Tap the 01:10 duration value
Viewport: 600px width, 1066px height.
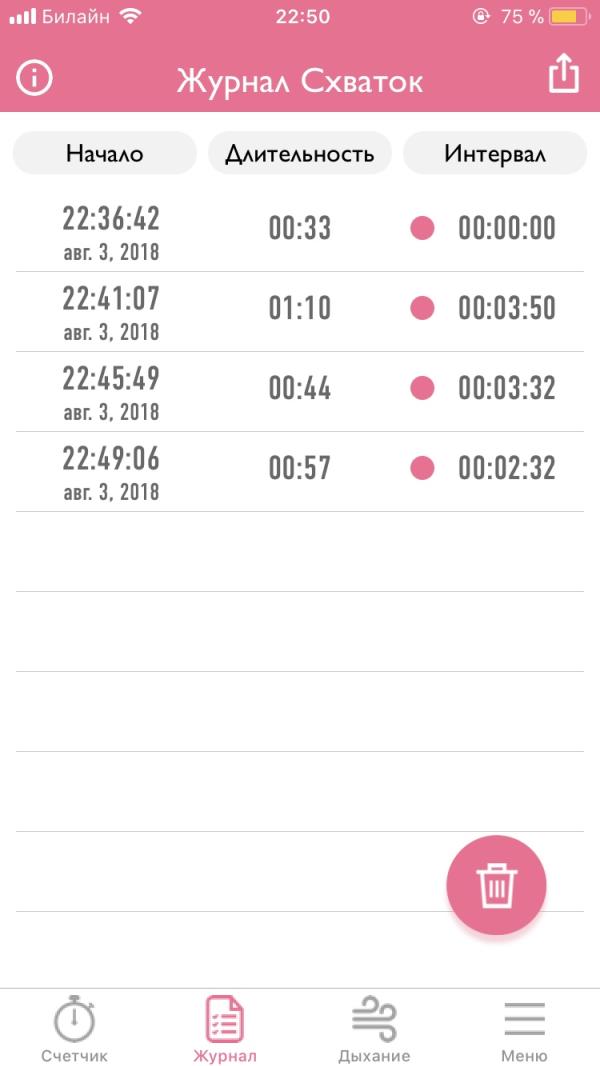pos(300,309)
